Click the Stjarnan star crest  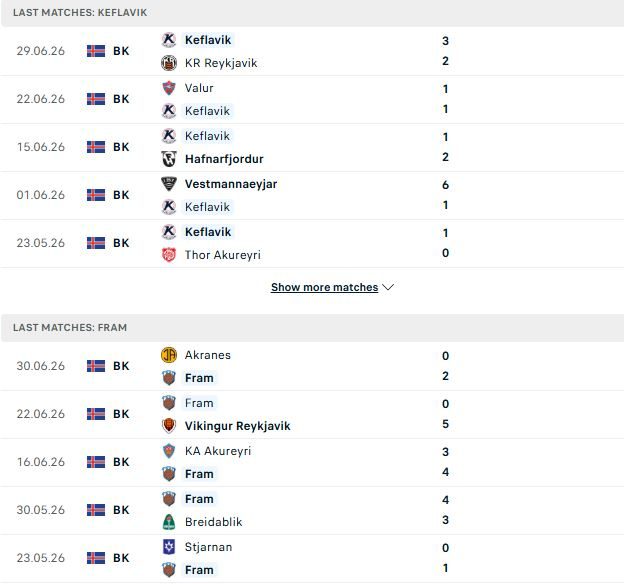click(169, 547)
